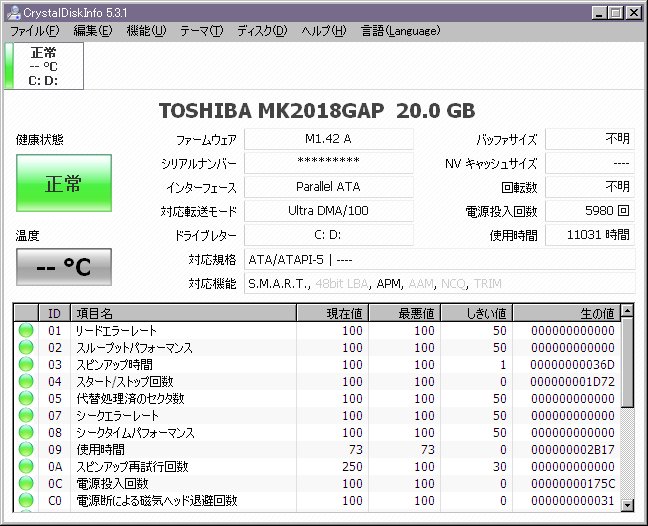Click the ID column header
648x526 pixels.
pyautogui.click(x=55, y=313)
